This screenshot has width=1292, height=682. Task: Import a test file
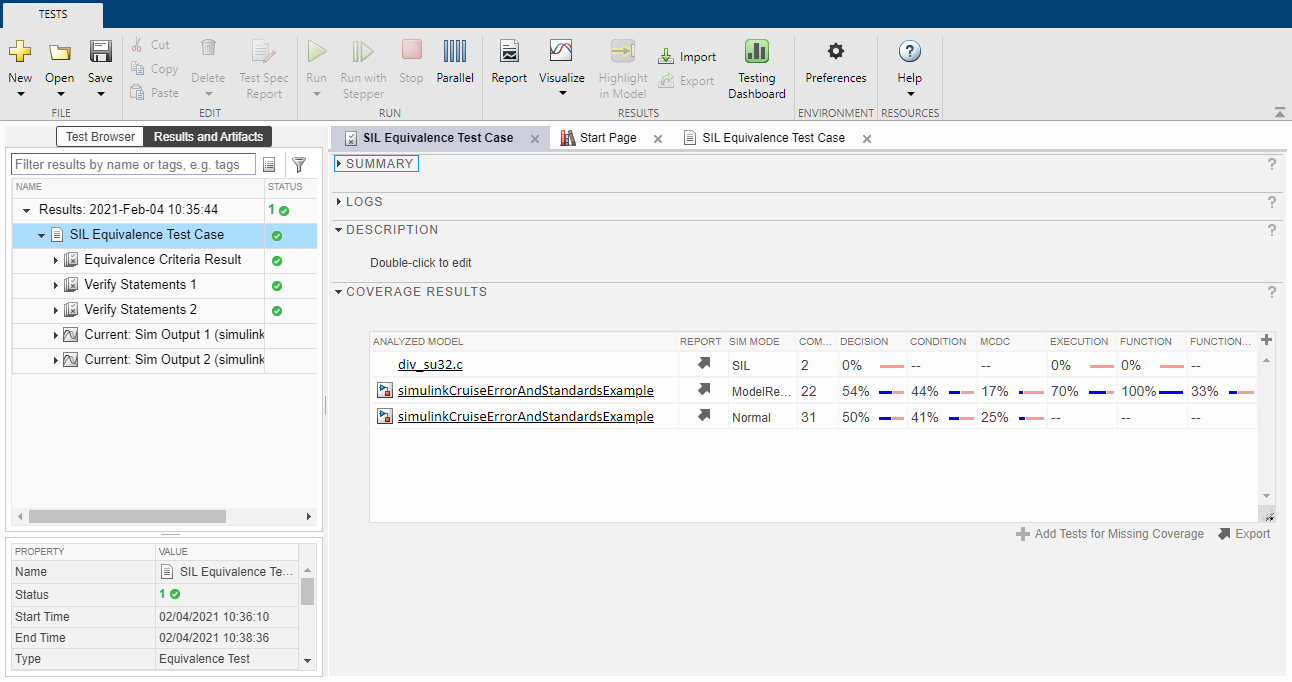pos(686,56)
